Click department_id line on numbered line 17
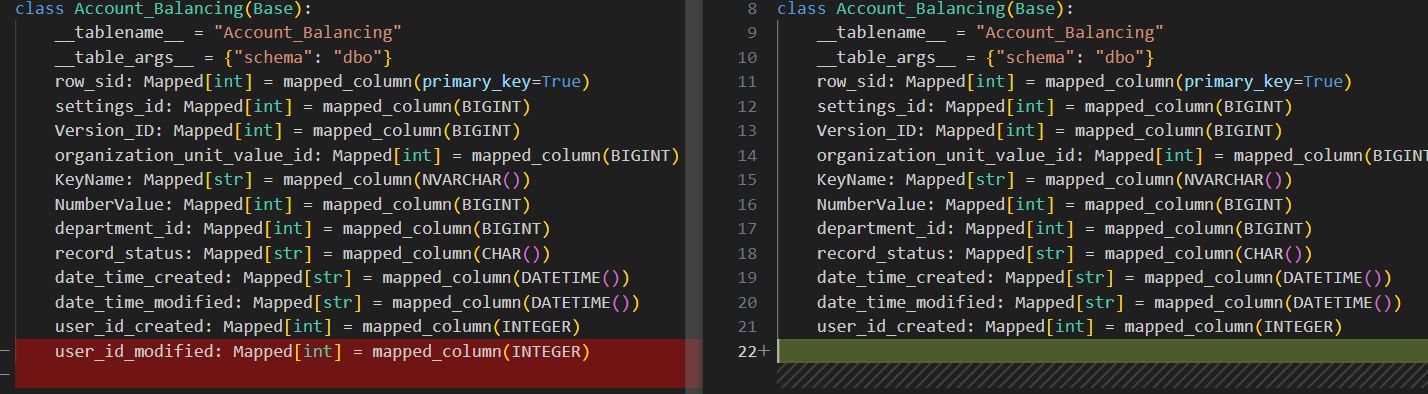 (1064, 229)
